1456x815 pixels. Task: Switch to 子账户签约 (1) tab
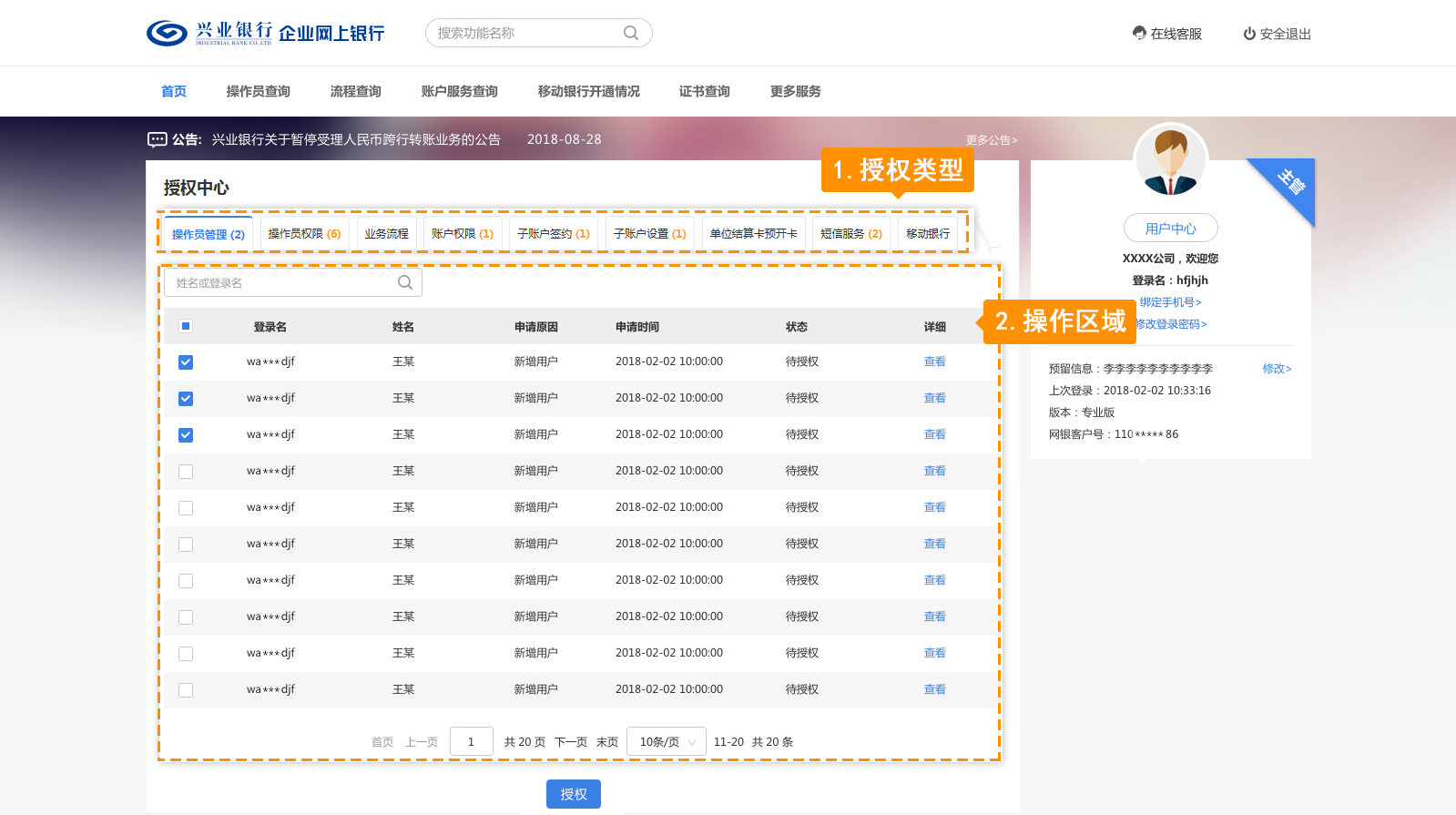pyautogui.click(x=554, y=233)
